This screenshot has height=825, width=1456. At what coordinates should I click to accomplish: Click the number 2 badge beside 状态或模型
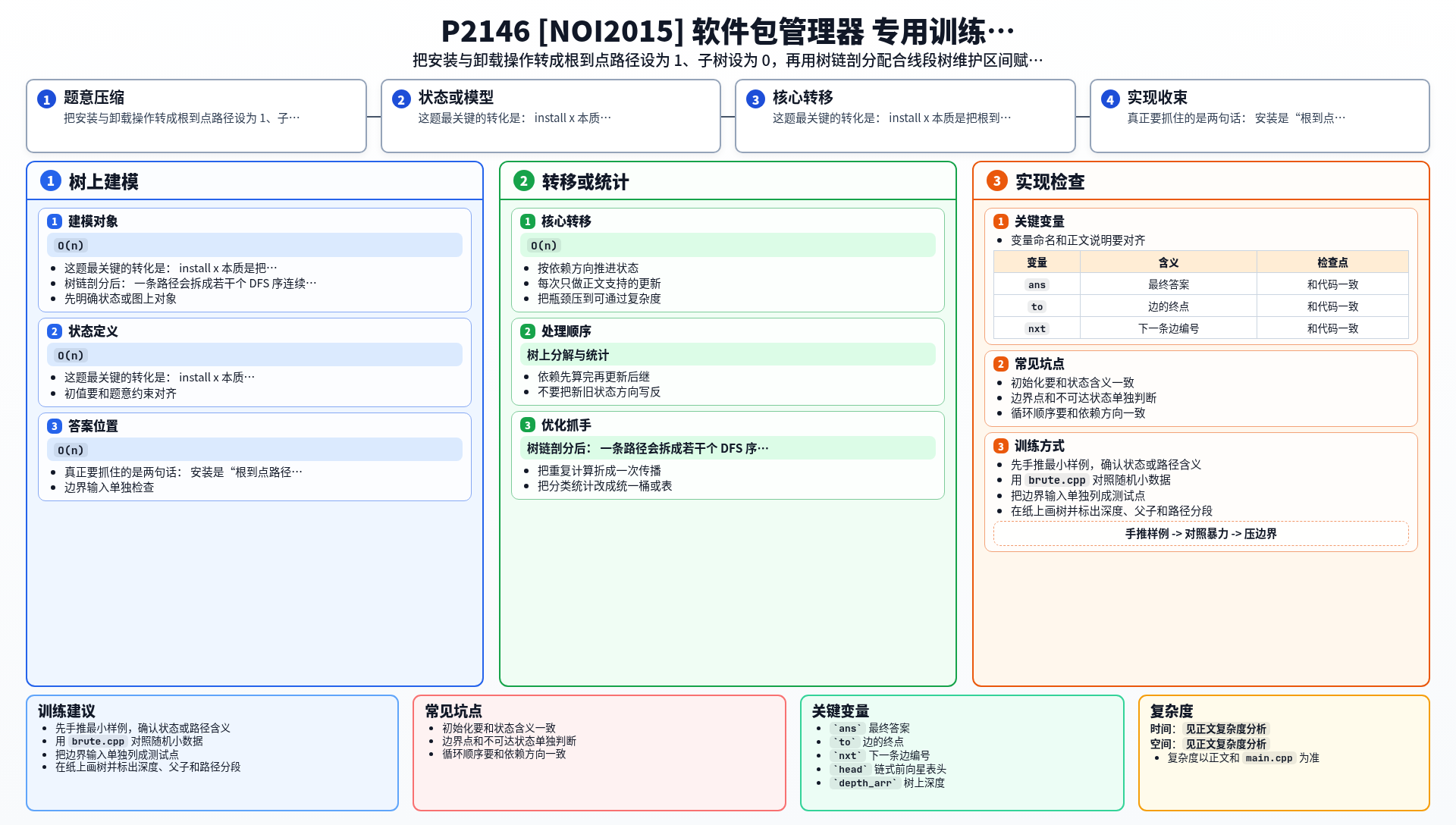(x=401, y=99)
